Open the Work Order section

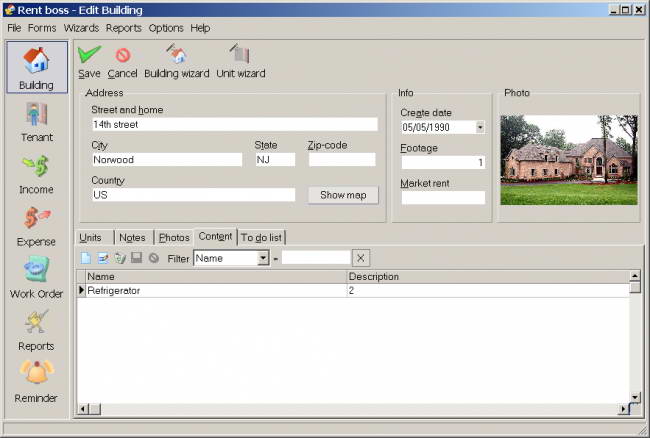point(36,278)
